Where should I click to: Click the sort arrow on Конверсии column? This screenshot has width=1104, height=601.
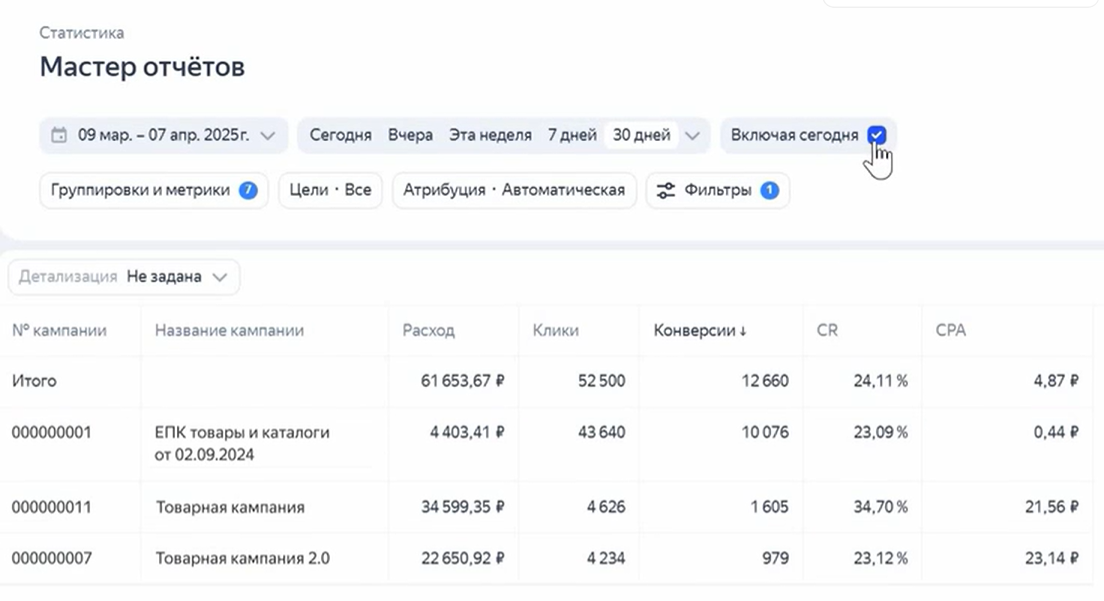tap(743, 331)
